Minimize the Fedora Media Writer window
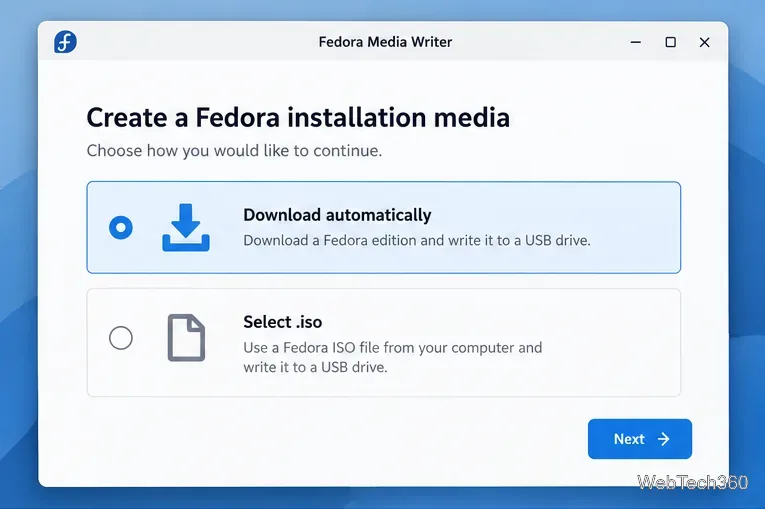Screen dimensions: 765x509 coord(636,42)
